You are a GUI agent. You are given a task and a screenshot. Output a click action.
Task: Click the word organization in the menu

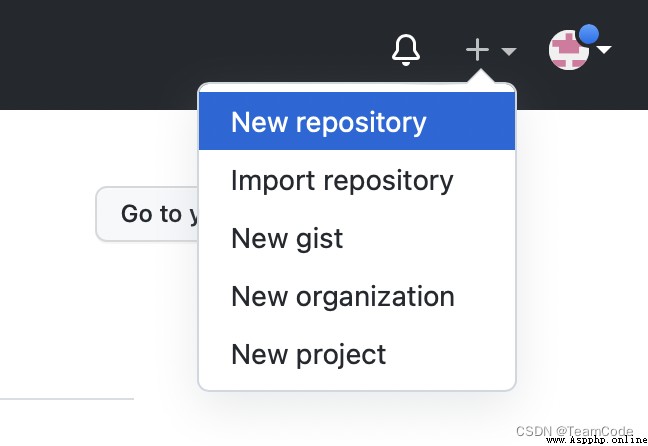pyautogui.click(x=375, y=298)
